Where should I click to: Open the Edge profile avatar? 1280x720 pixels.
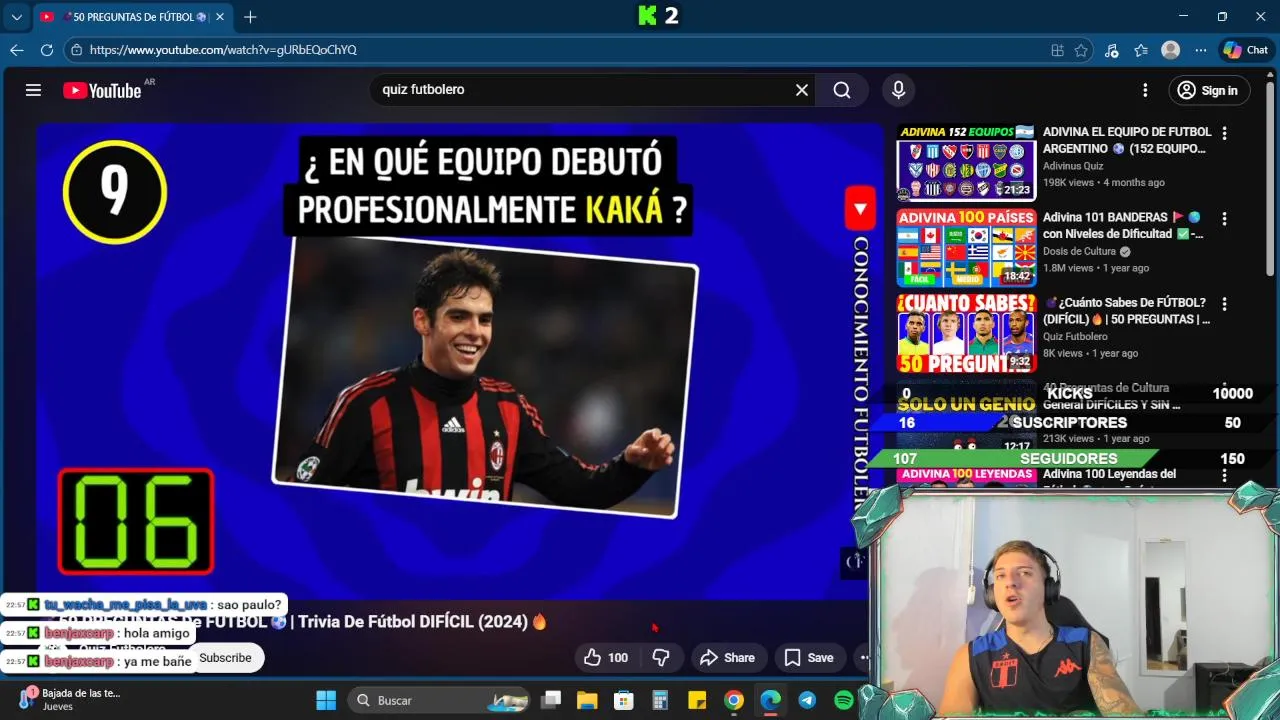coord(1170,50)
